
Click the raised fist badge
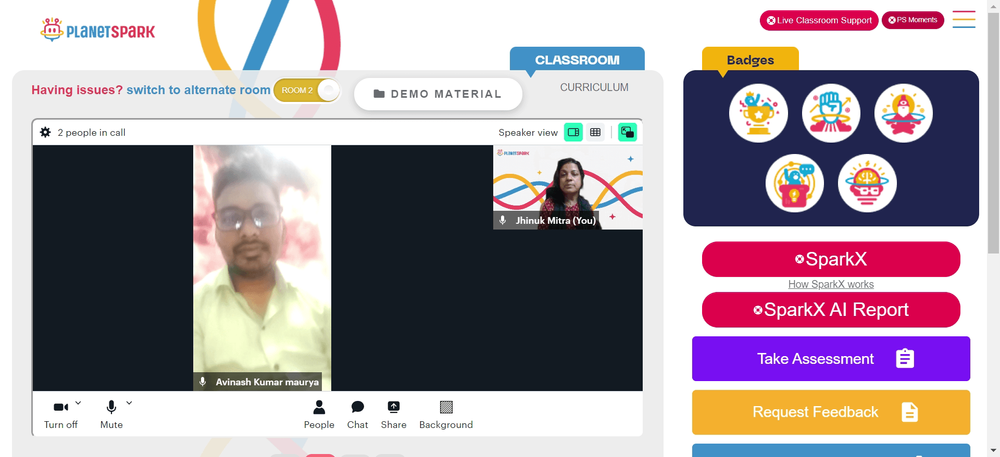tap(831, 113)
